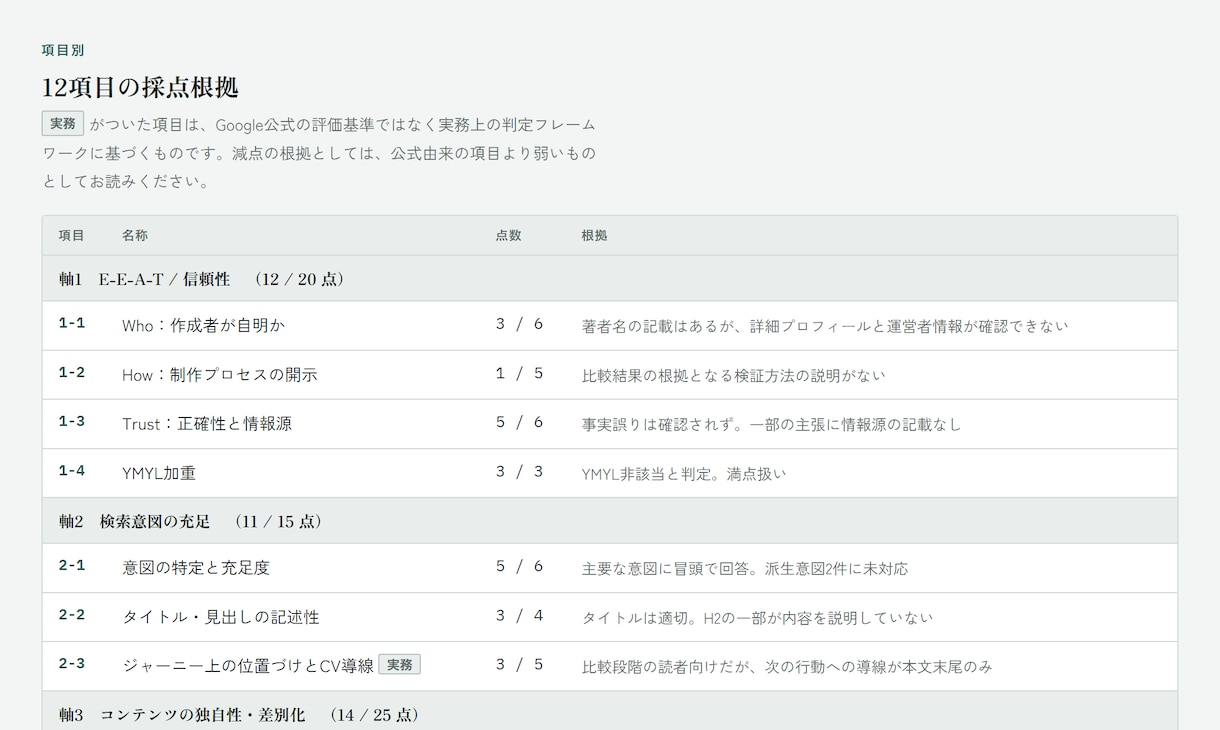Click item number 2-3
The width and height of the screenshot is (1220, 730).
tap(72, 663)
